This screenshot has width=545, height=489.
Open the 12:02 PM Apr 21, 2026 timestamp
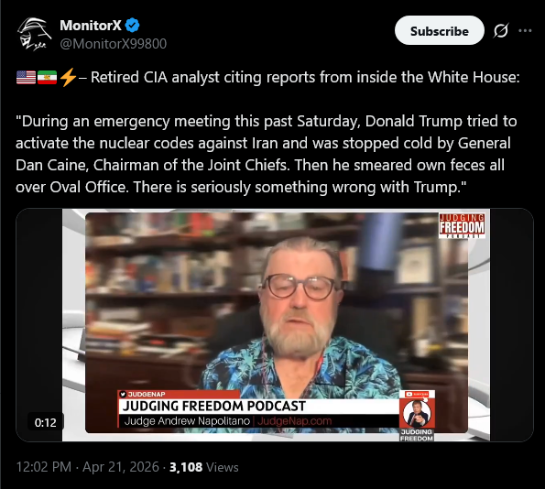pos(88,467)
